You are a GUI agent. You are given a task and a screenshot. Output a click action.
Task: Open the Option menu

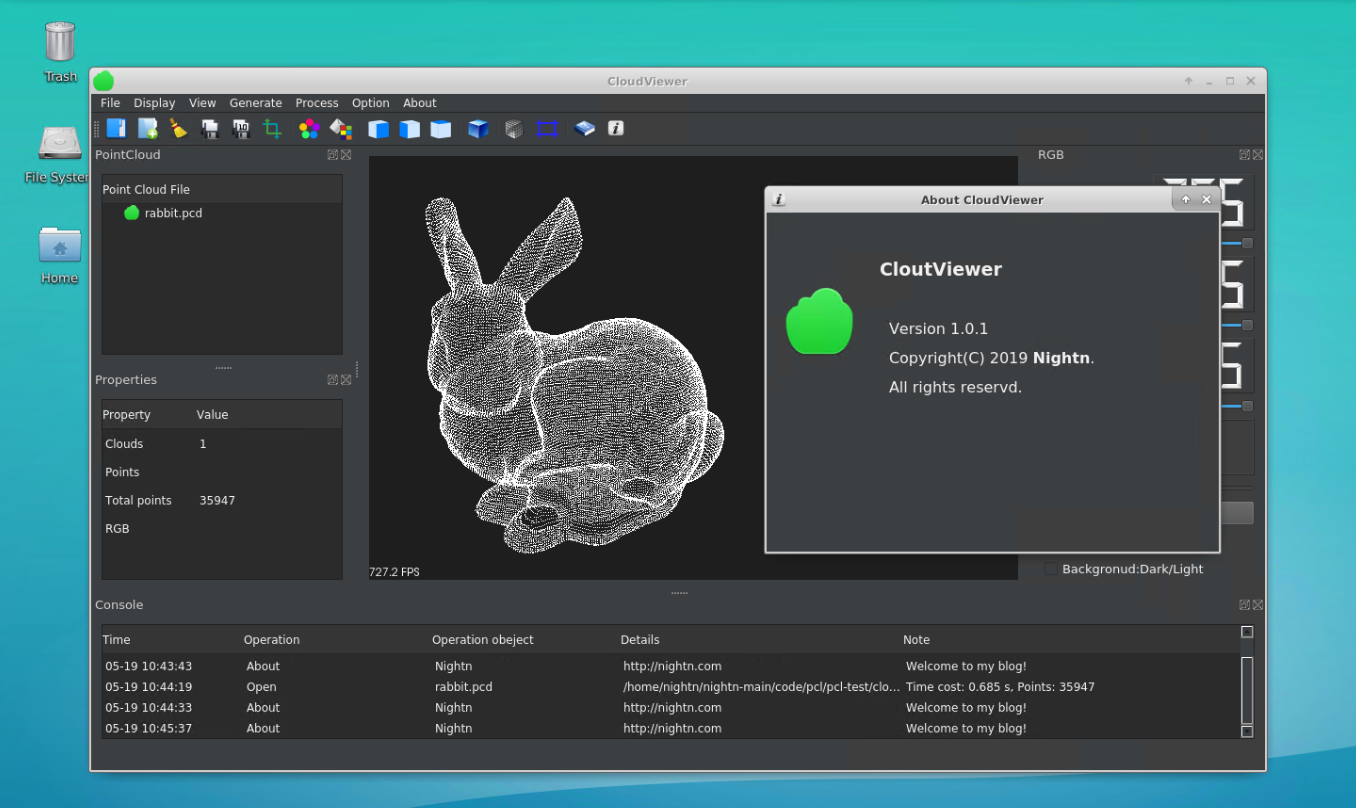(x=370, y=102)
